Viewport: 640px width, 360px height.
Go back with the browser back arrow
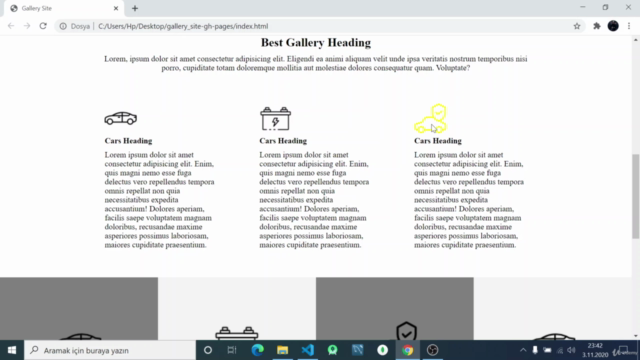point(11,26)
